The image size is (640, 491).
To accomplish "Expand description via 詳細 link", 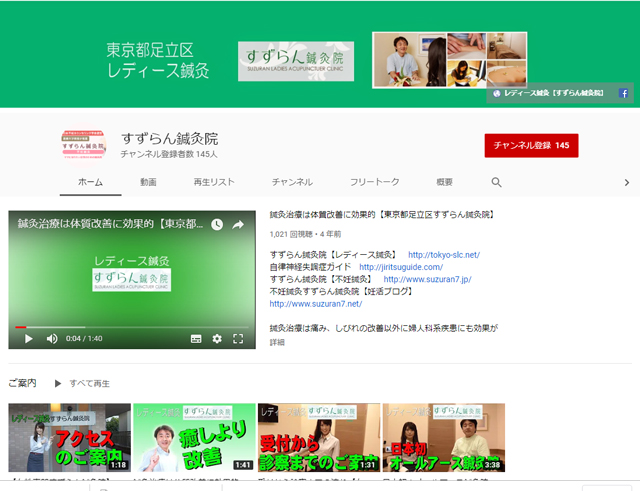I will pos(277,342).
